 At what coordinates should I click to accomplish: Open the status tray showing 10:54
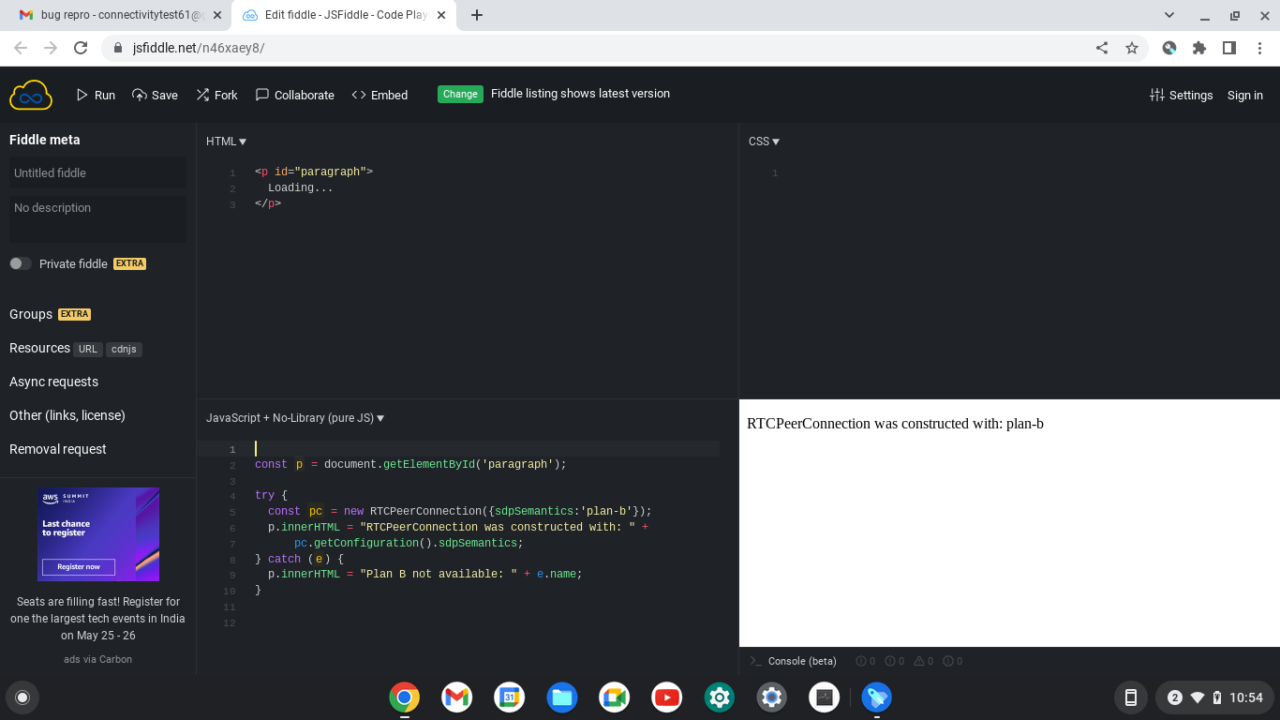[1214, 697]
